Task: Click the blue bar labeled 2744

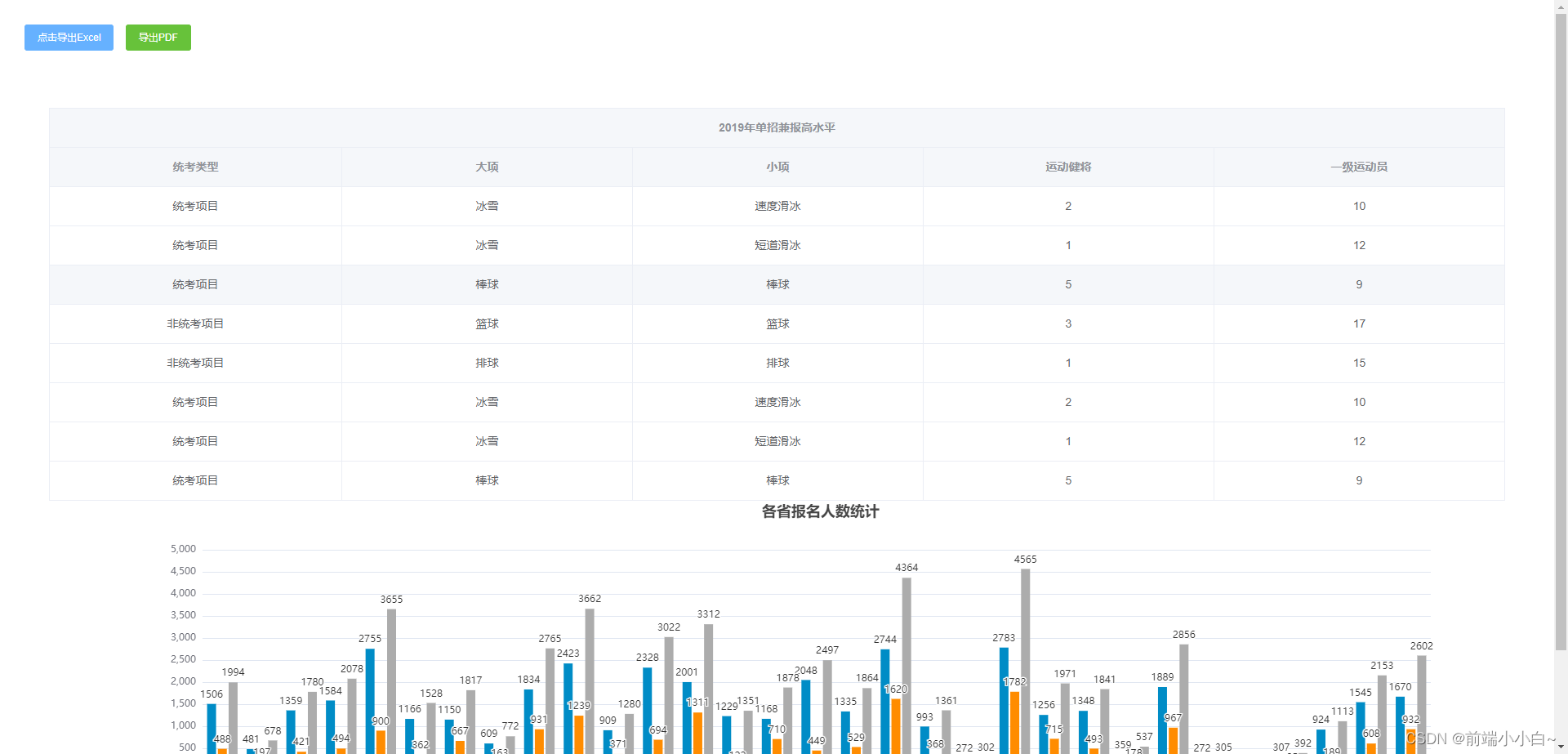Action: click(885, 701)
